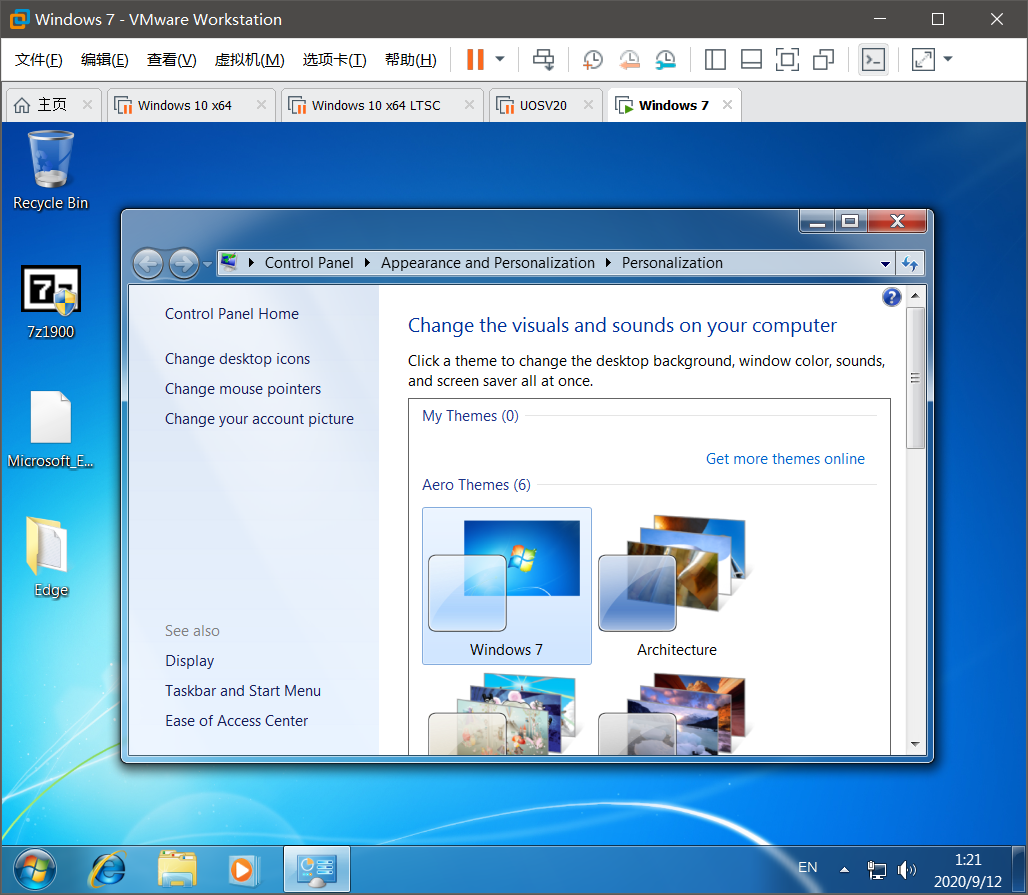The width and height of the screenshot is (1028, 895).
Task: Click the Windows Start orb
Action: coord(35,868)
